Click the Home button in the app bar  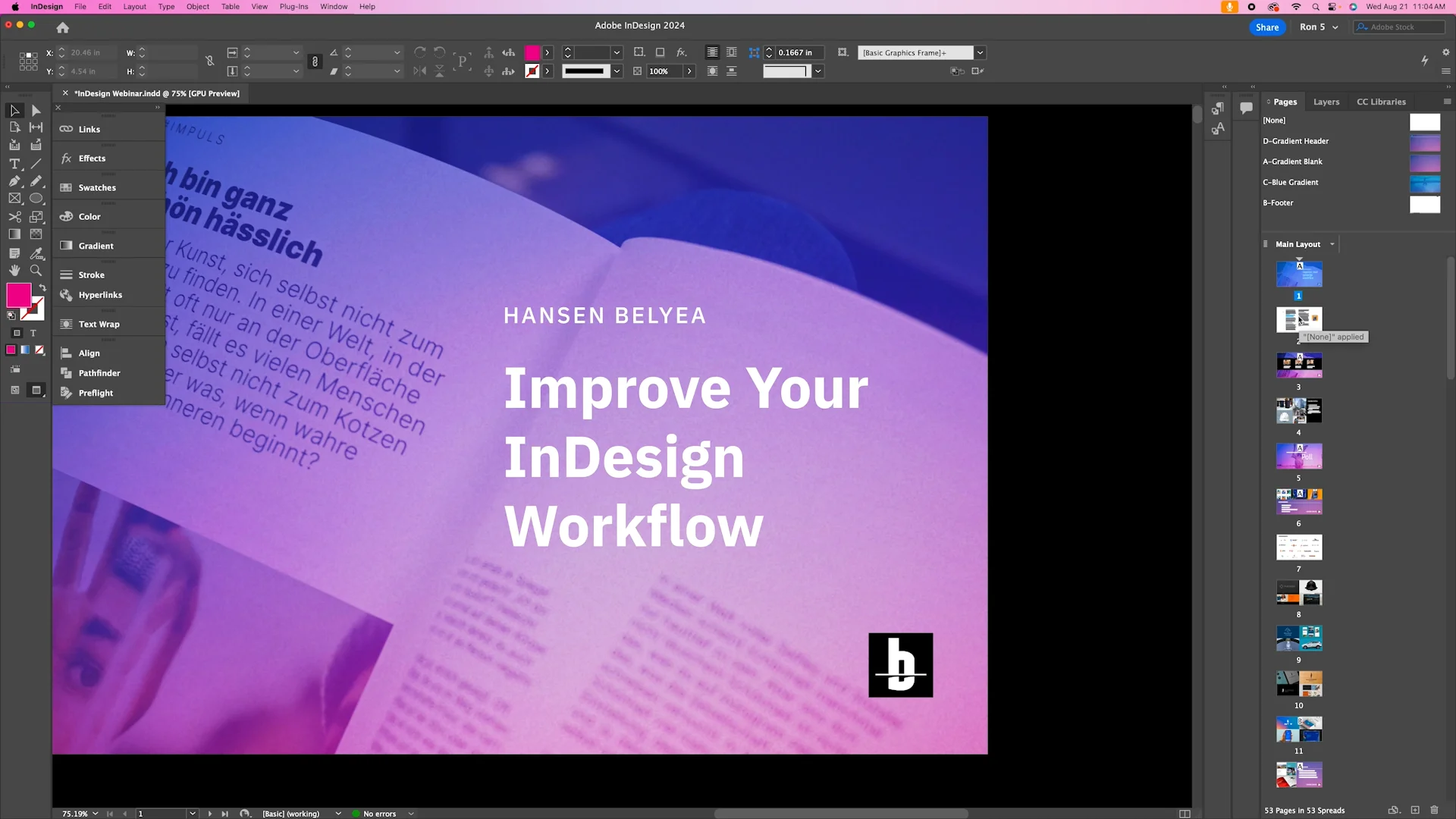pos(62,27)
